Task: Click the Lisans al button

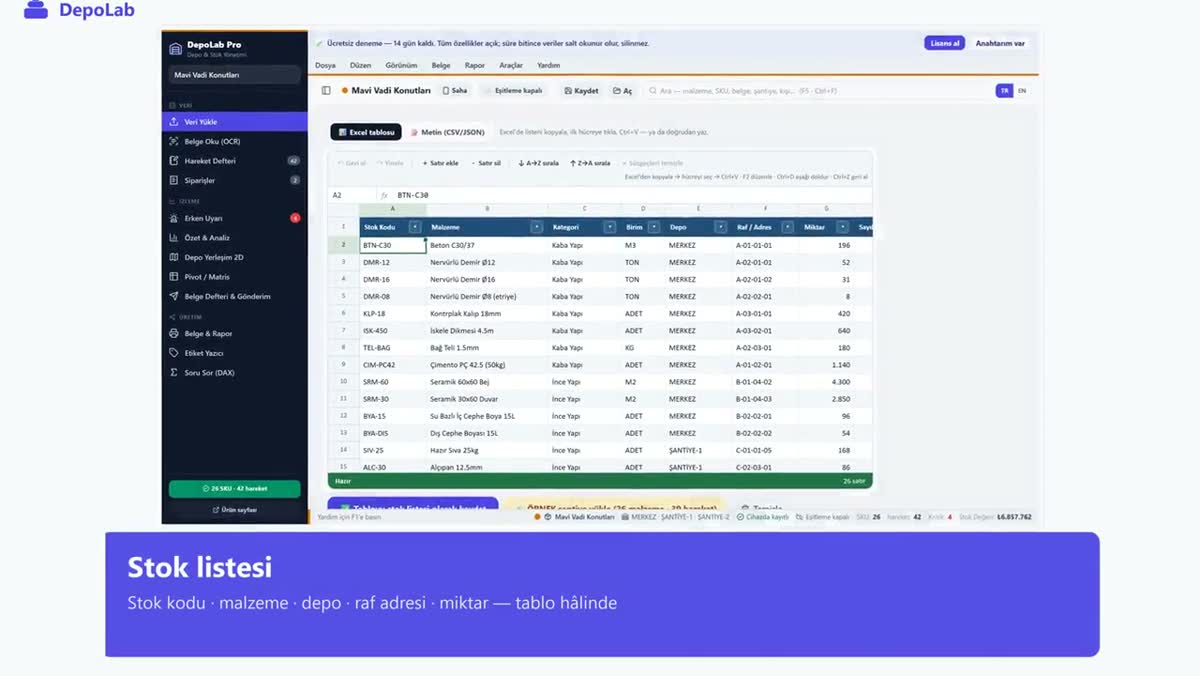Action: click(945, 43)
